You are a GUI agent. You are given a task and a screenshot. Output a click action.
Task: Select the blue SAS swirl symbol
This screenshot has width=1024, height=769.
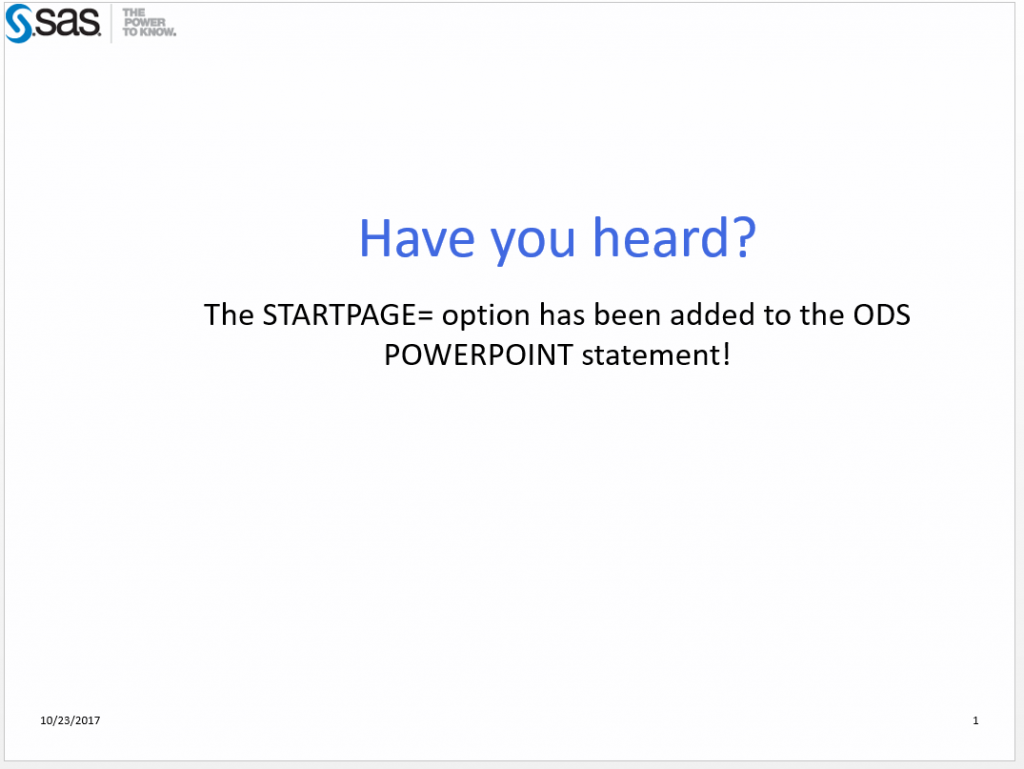[18, 22]
